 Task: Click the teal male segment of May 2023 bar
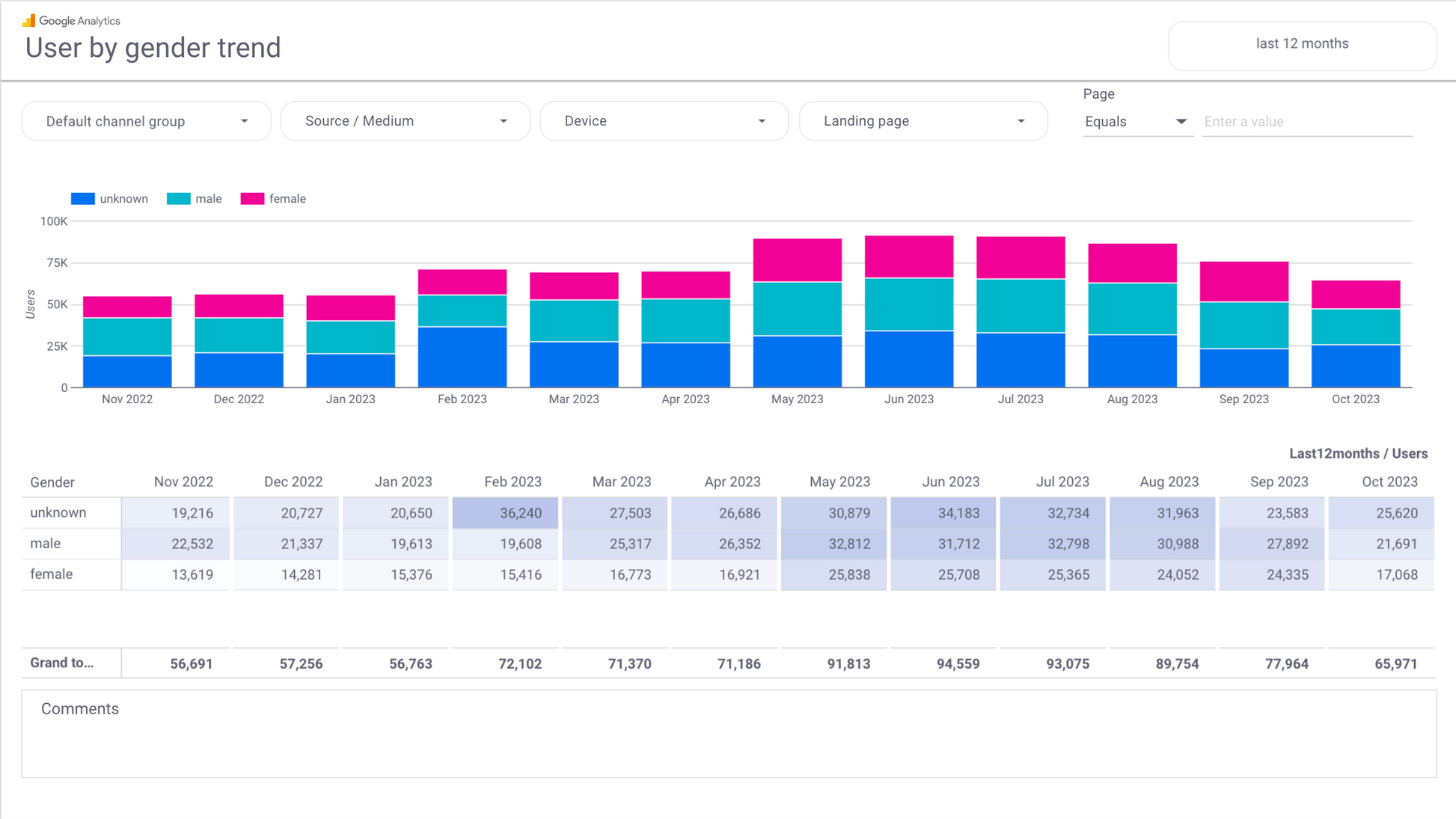click(x=797, y=308)
